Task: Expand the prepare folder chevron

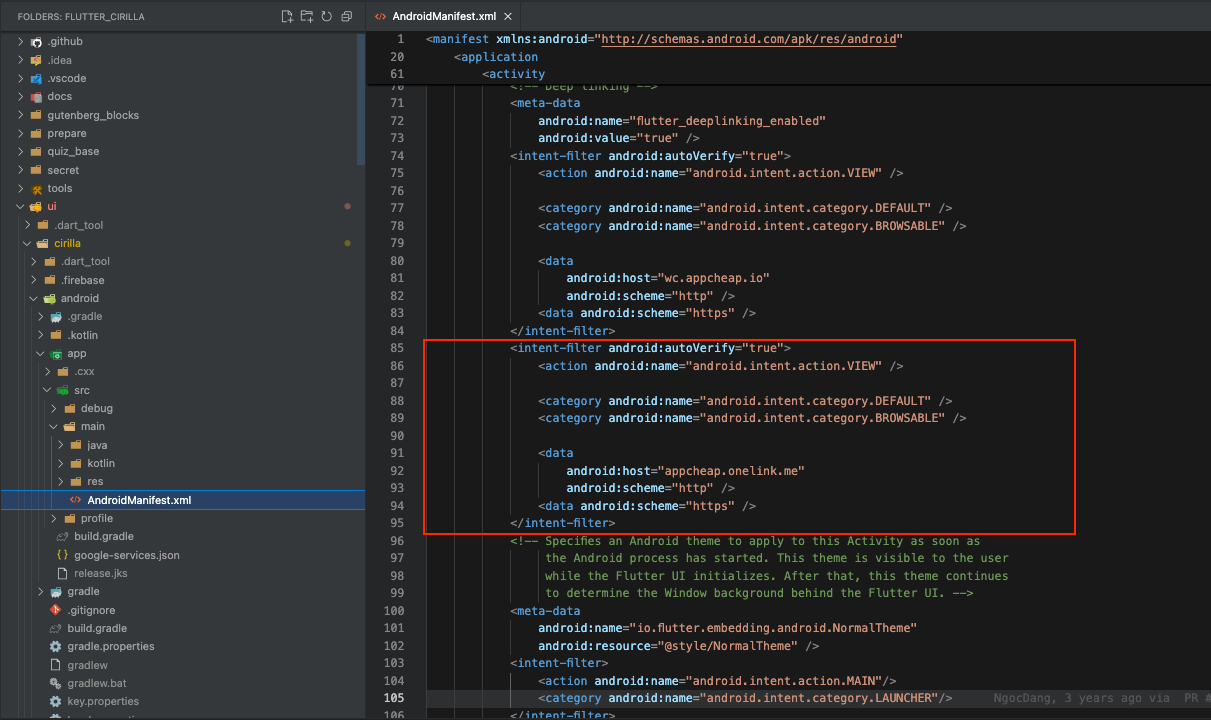Action: [21, 133]
